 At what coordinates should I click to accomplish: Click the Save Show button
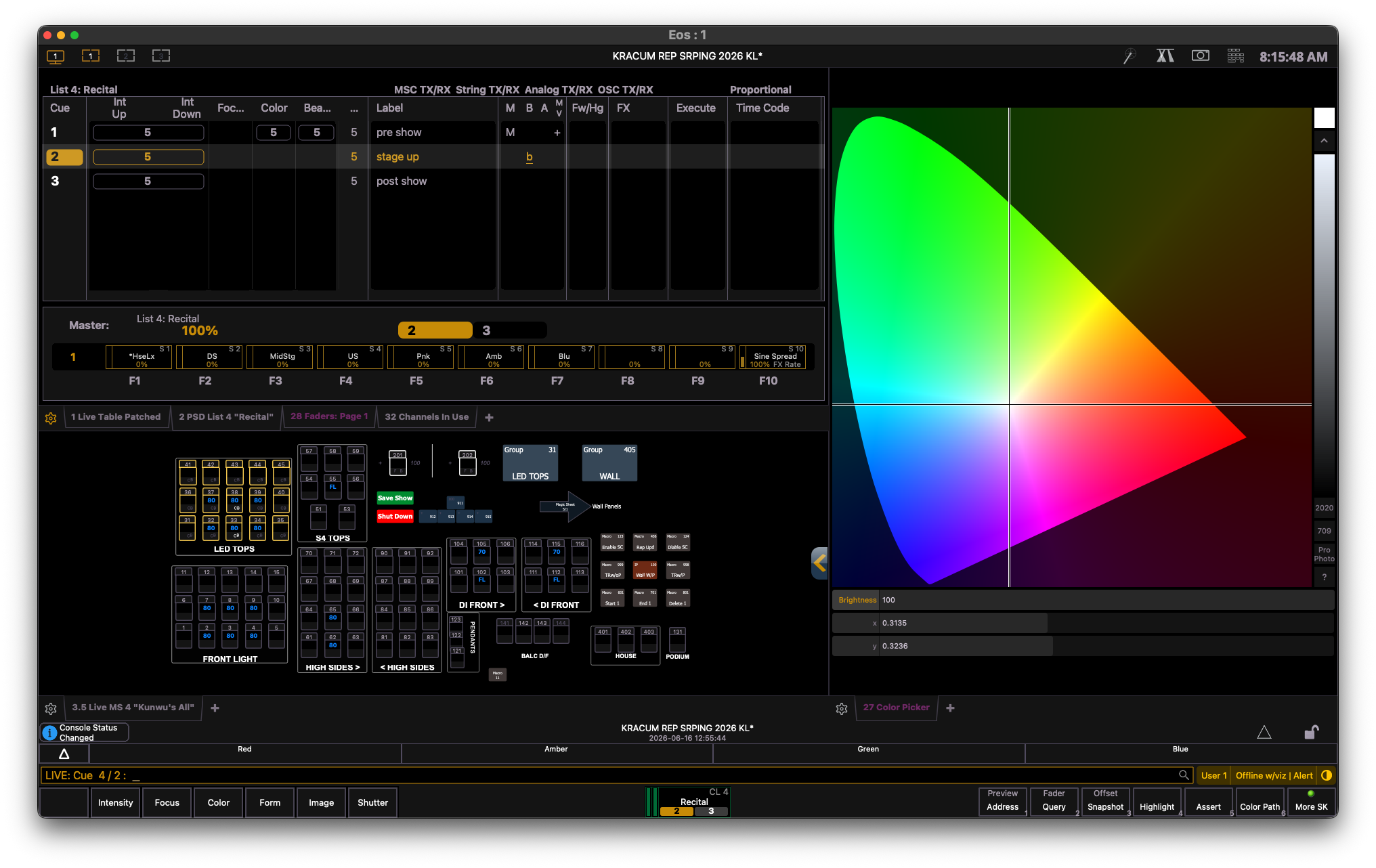(395, 498)
